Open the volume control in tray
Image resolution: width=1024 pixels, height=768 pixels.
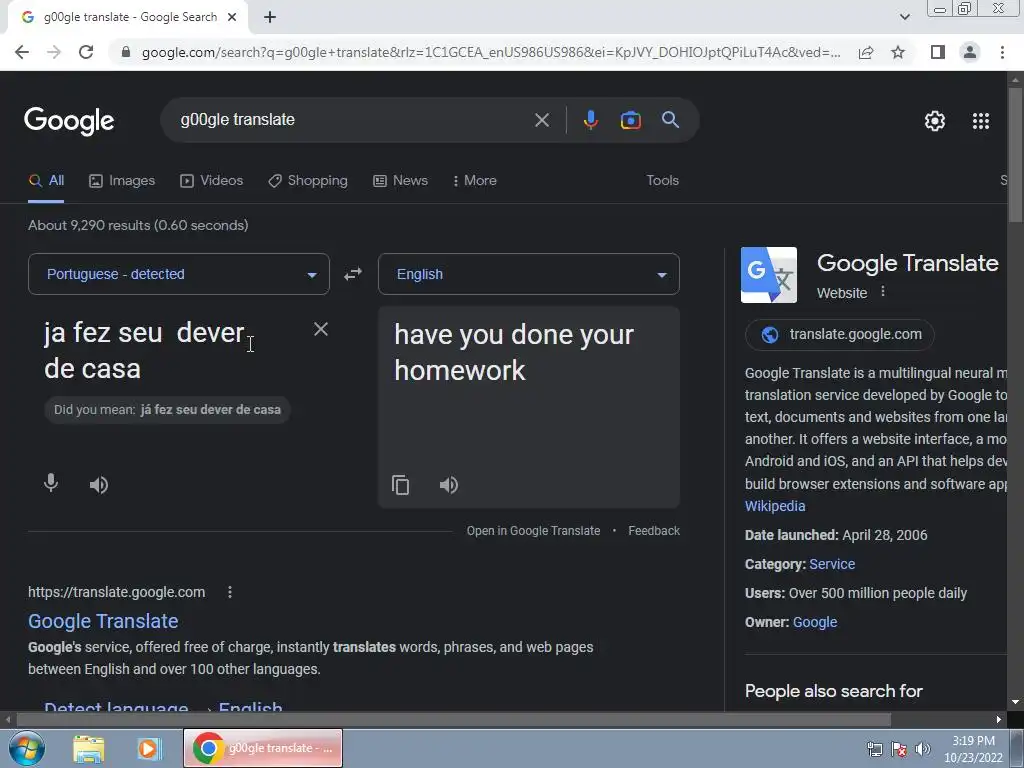pos(923,749)
